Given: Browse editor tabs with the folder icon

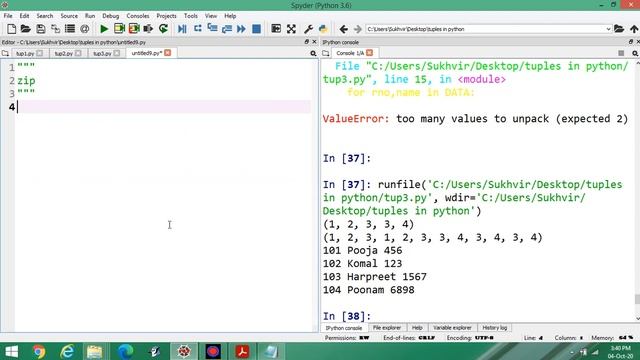Looking at the screenshot, I should tap(5, 53).
